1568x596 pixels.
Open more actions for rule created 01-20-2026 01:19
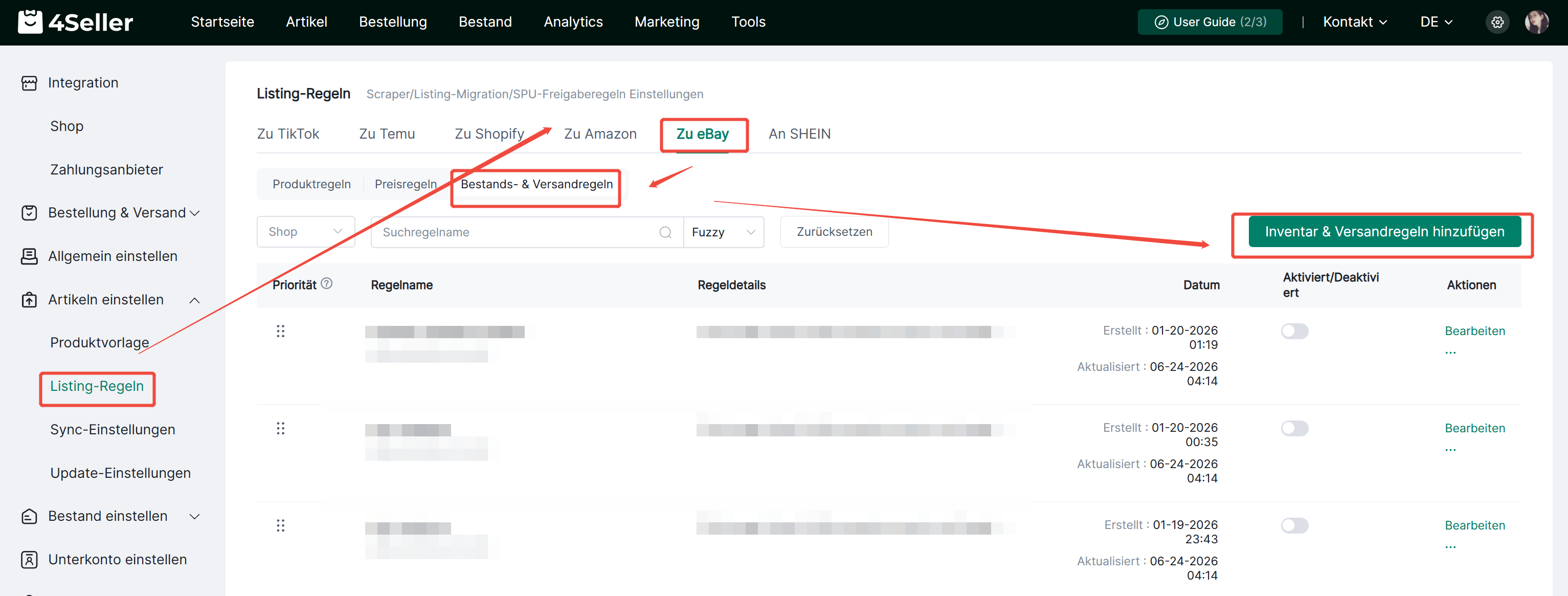[x=1450, y=351]
